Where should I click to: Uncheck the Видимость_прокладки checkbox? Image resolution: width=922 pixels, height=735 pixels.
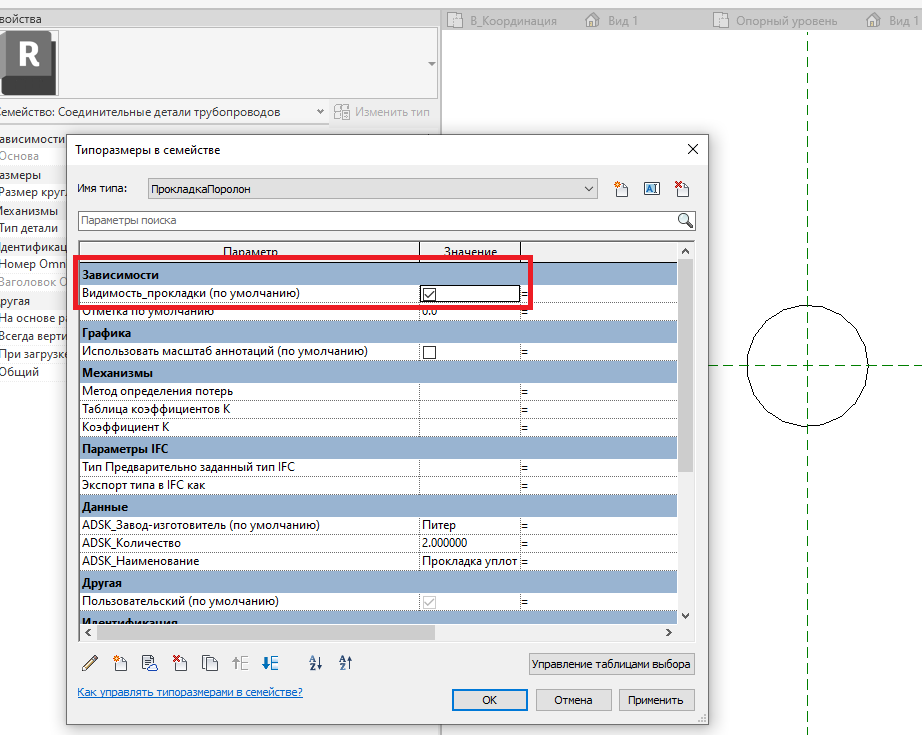pos(430,294)
